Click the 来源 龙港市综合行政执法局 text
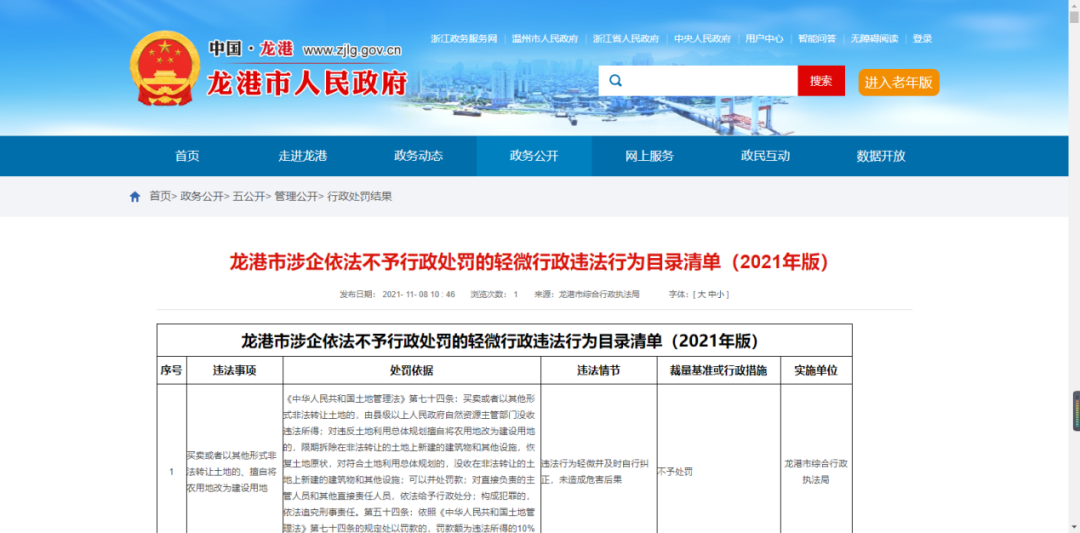 coord(587,295)
